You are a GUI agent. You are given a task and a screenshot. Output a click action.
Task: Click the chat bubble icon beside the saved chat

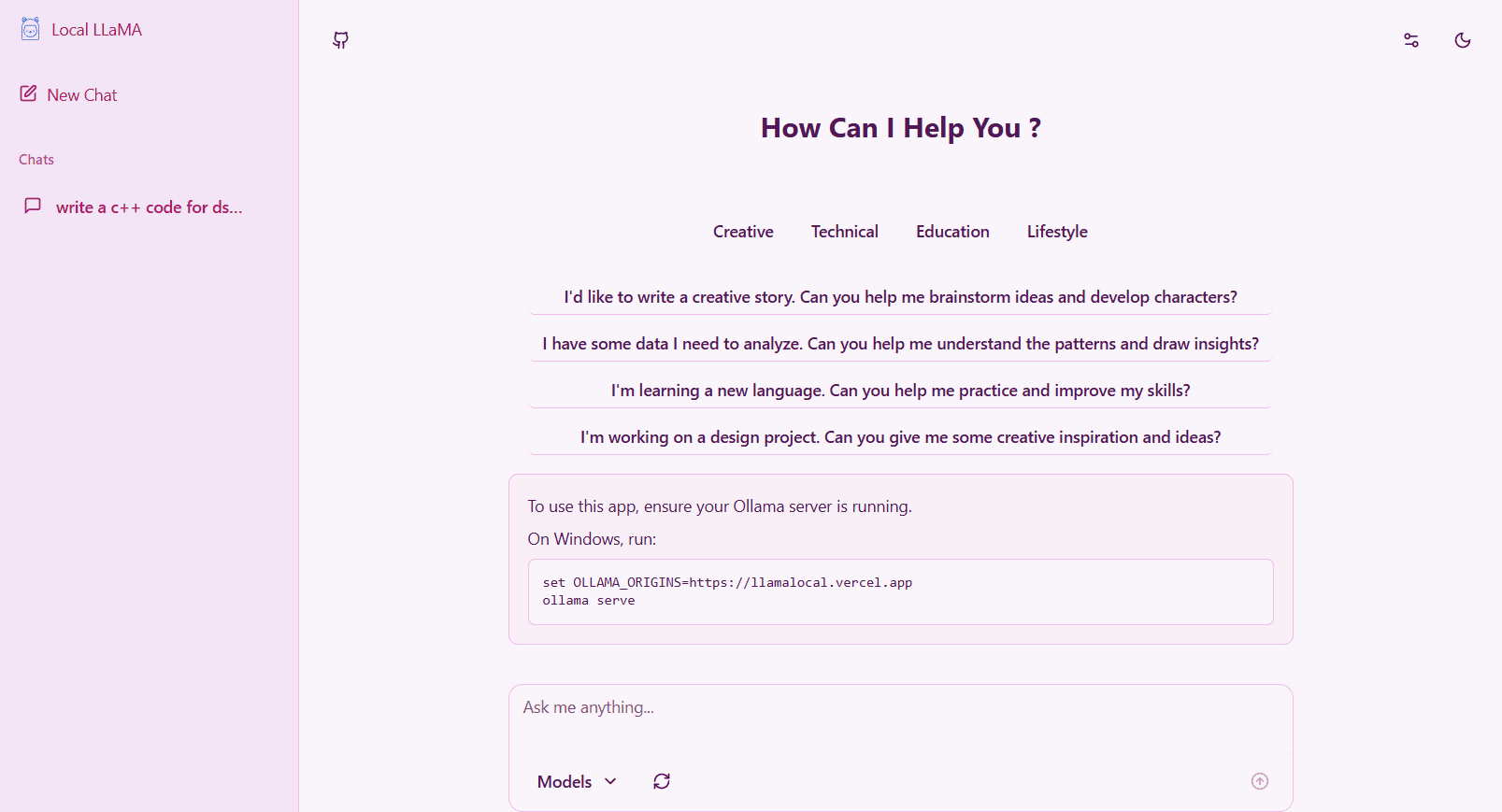(33, 206)
